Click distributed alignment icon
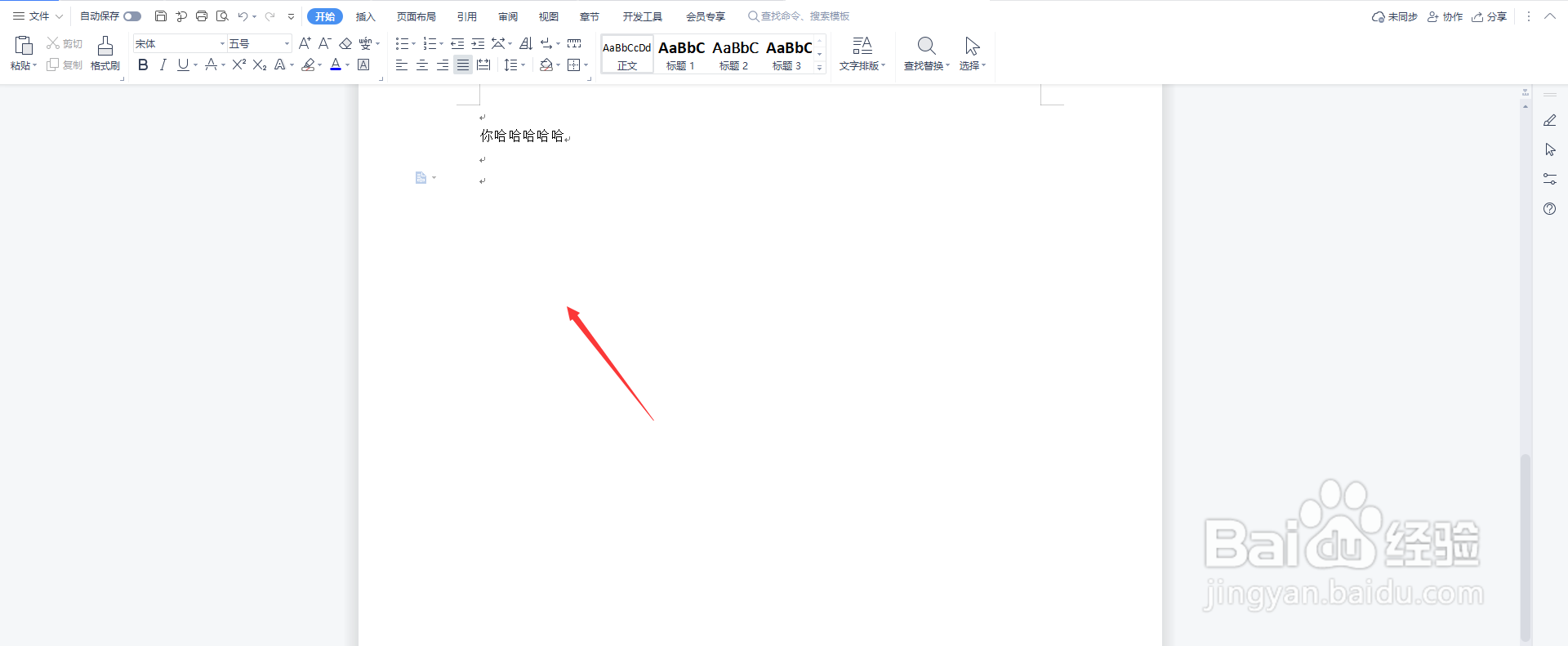1568x646 pixels. coord(483,65)
